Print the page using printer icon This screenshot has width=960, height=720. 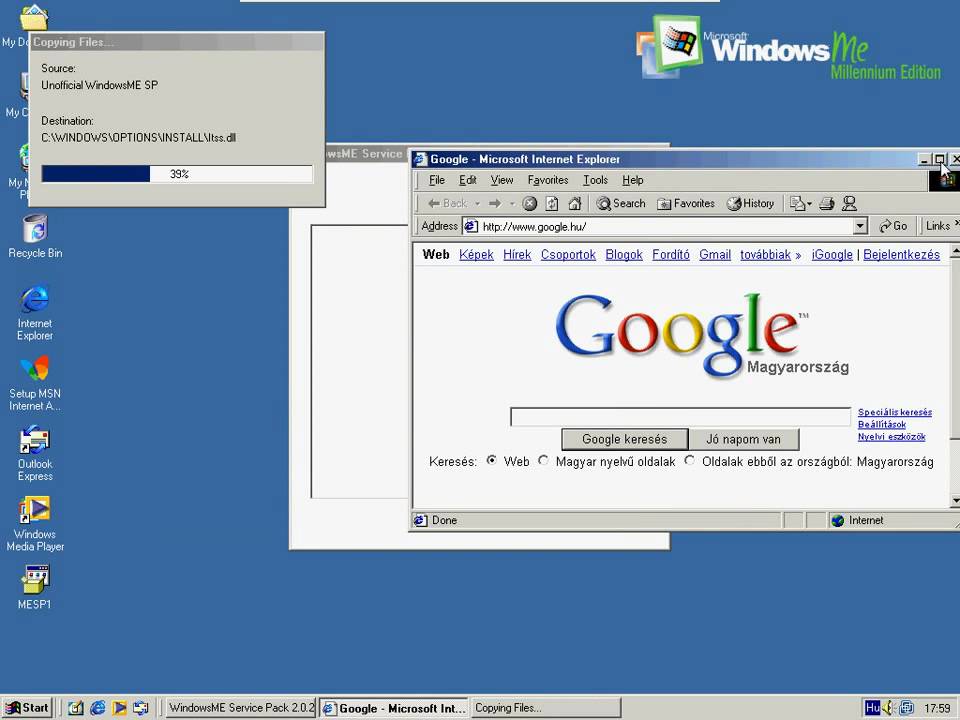pyautogui.click(x=827, y=203)
